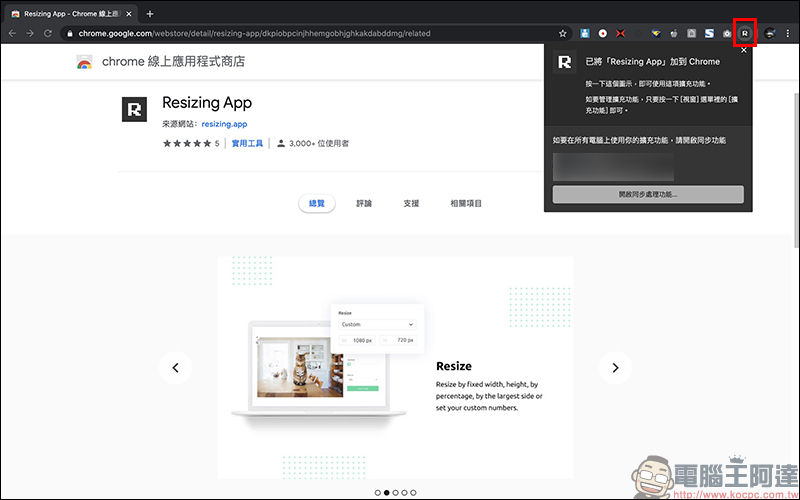This screenshot has height=500, width=800.
Task: Click the yellow-blue shield extension icon
Action: click(656, 34)
